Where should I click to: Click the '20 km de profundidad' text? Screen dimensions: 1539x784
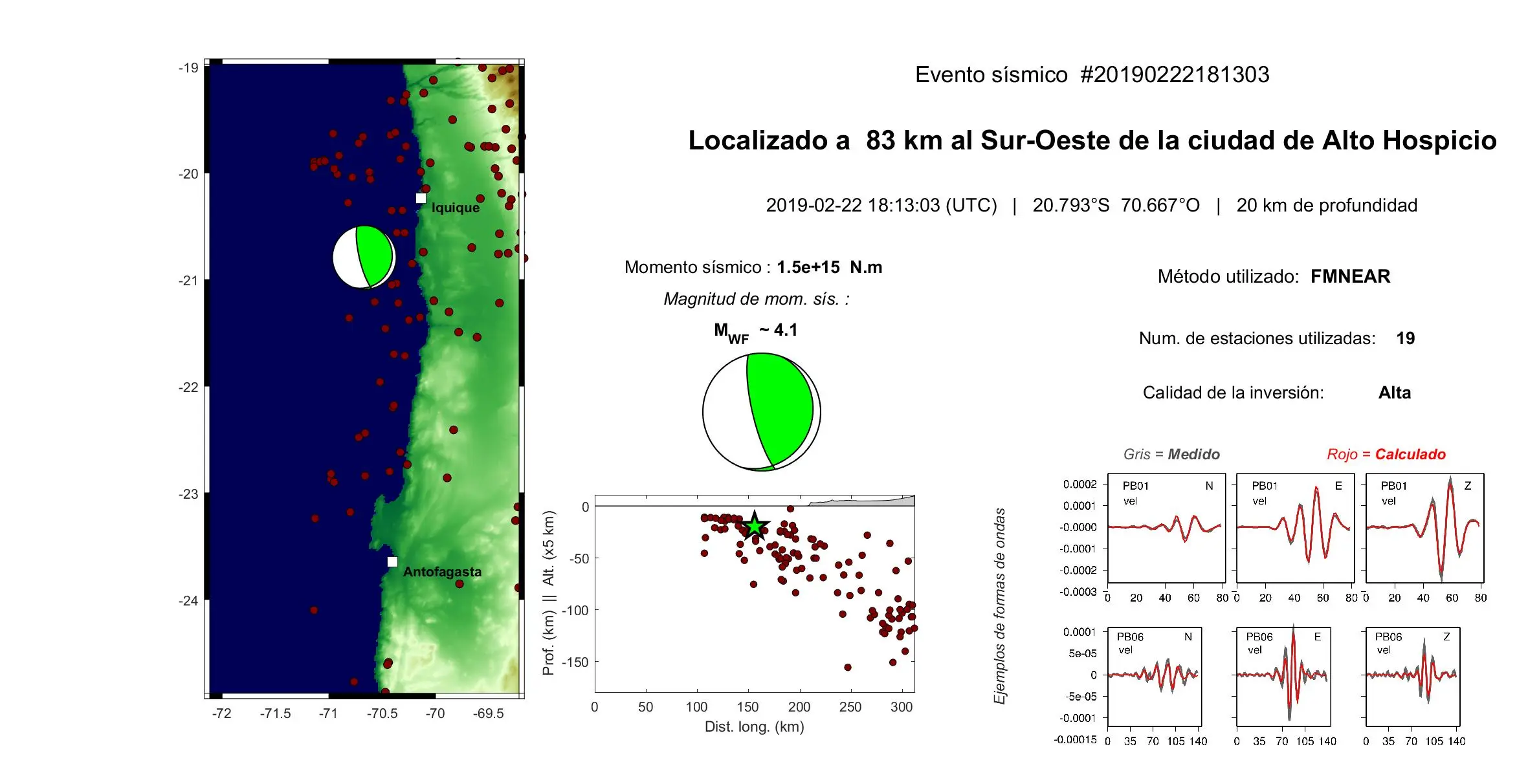pyautogui.click(x=1327, y=205)
